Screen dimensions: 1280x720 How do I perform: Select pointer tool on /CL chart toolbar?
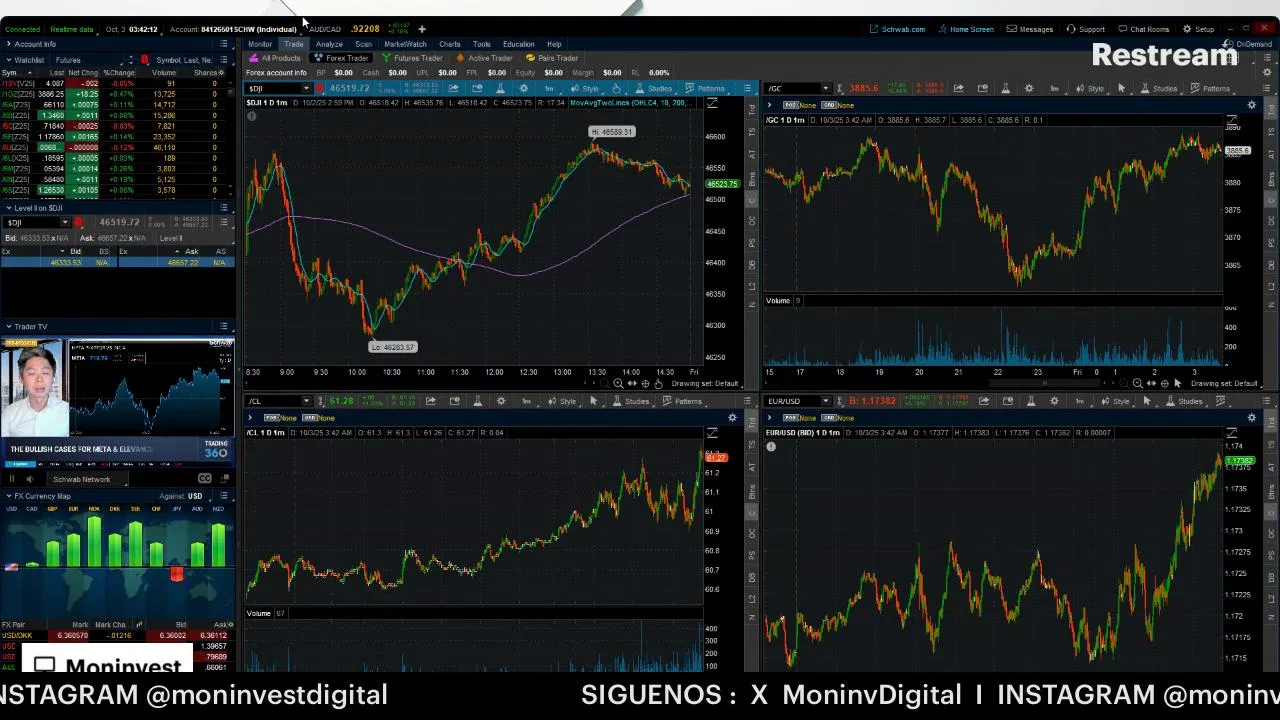point(593,401)
